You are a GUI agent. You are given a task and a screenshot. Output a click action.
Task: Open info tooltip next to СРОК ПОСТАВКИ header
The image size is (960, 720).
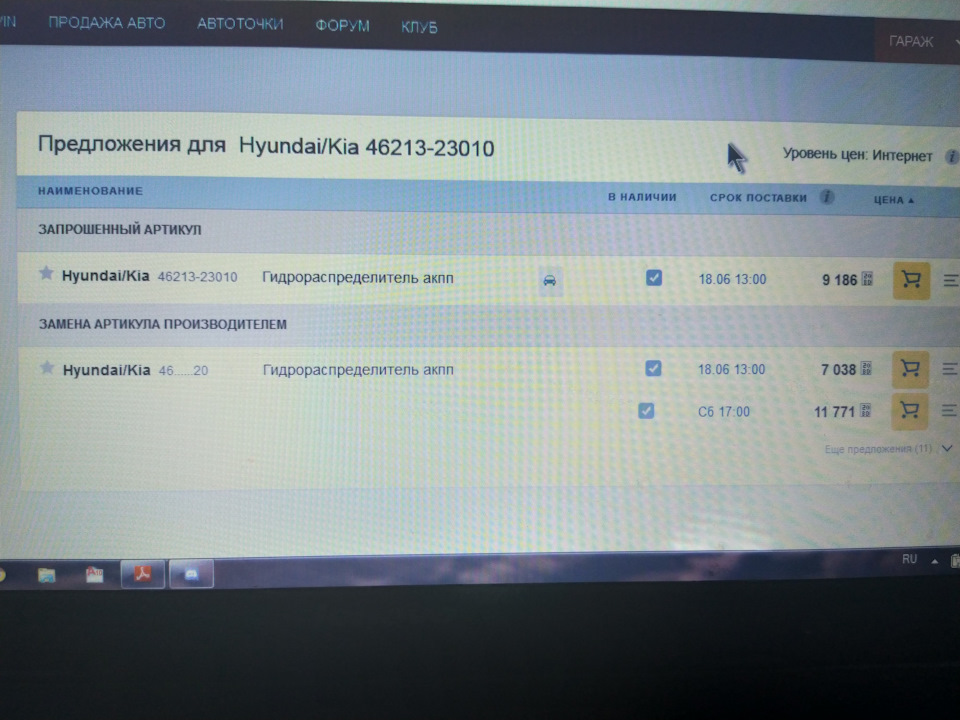[826, 198]
